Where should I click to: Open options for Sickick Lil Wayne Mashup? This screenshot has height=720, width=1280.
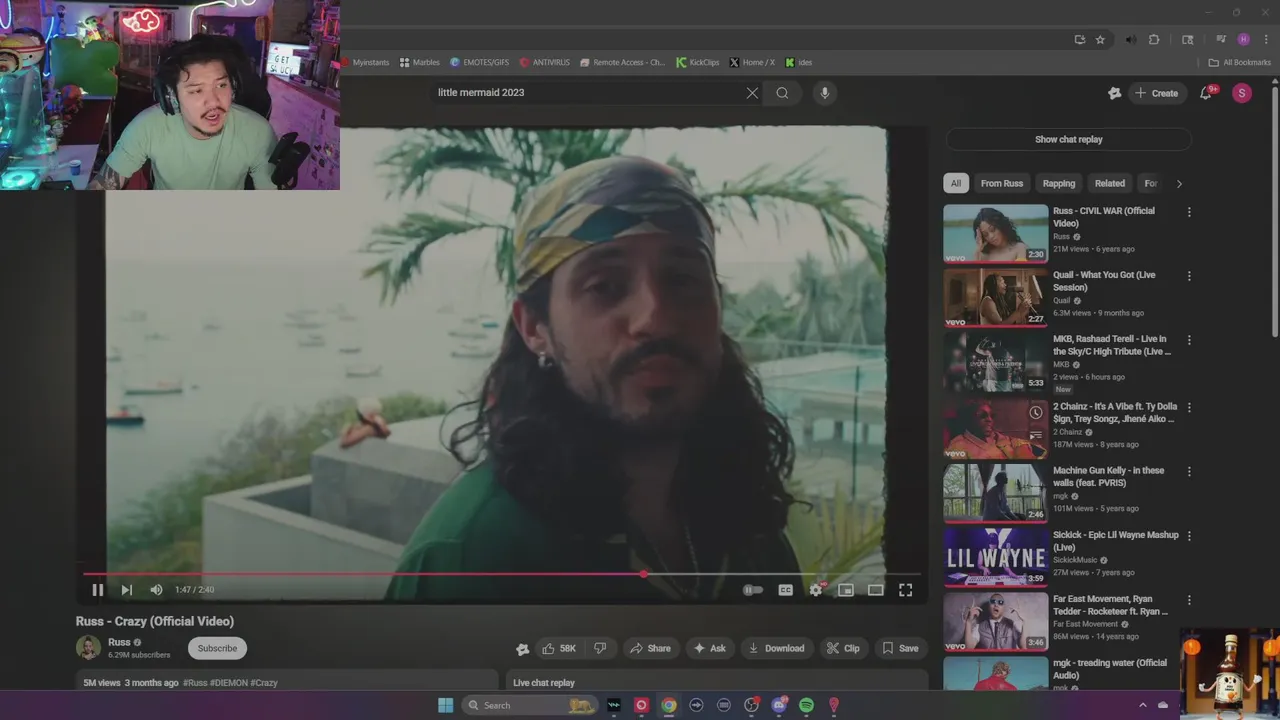click(1189, 536)
